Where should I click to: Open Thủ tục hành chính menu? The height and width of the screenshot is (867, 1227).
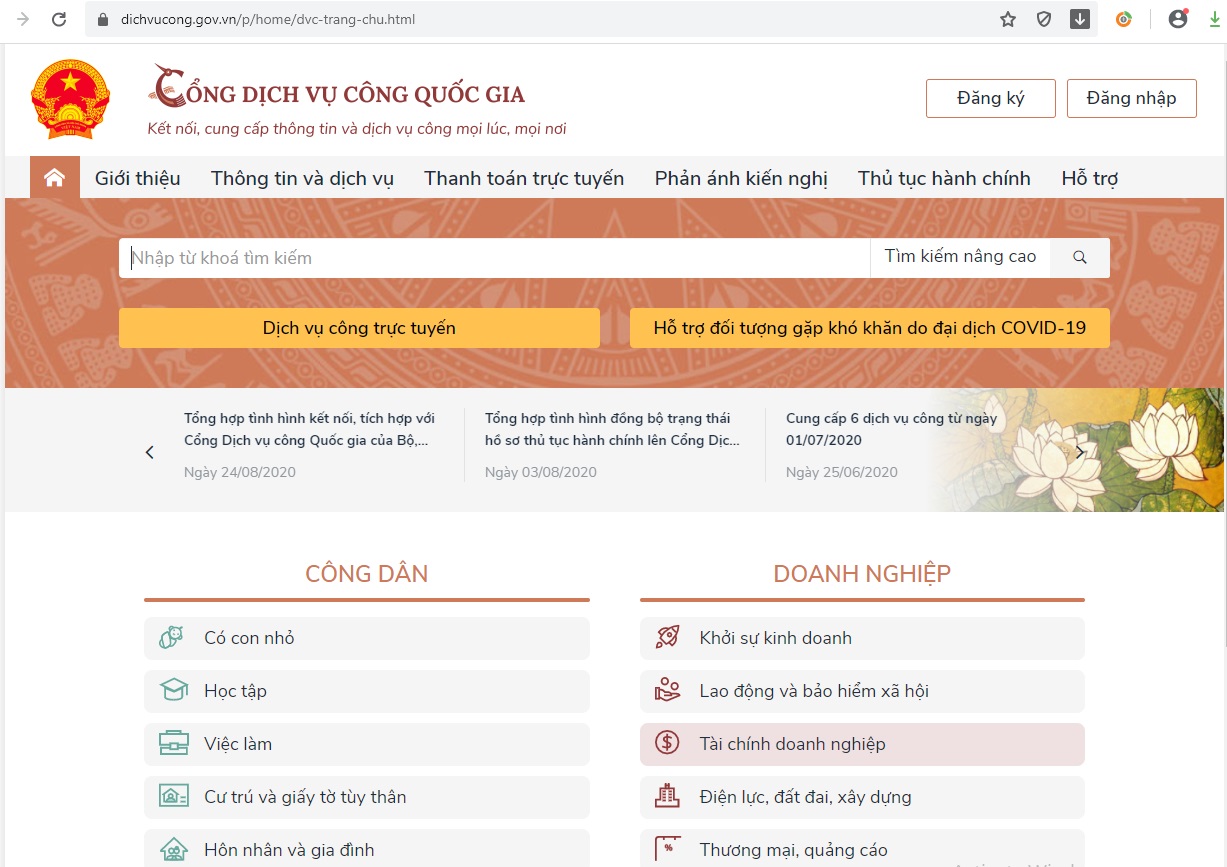[944, 178]
